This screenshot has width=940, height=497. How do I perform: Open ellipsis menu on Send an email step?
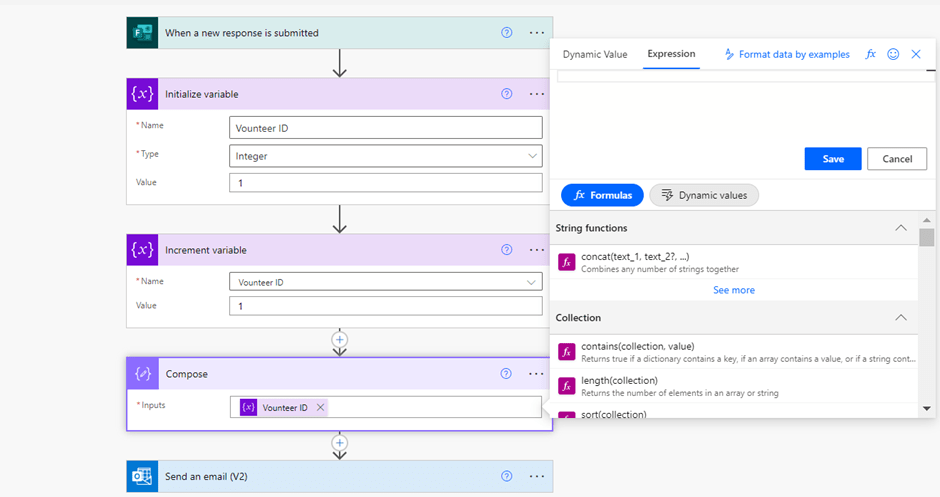(537, 477)
